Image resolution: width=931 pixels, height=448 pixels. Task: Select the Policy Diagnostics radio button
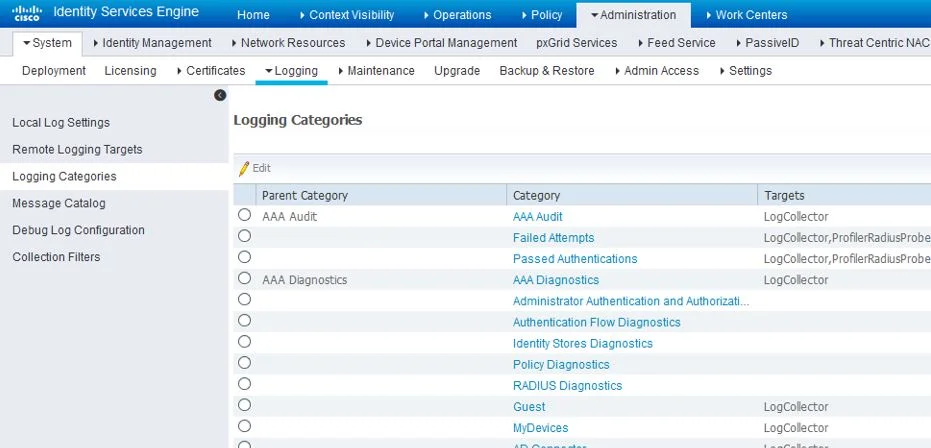pos(245,363)
